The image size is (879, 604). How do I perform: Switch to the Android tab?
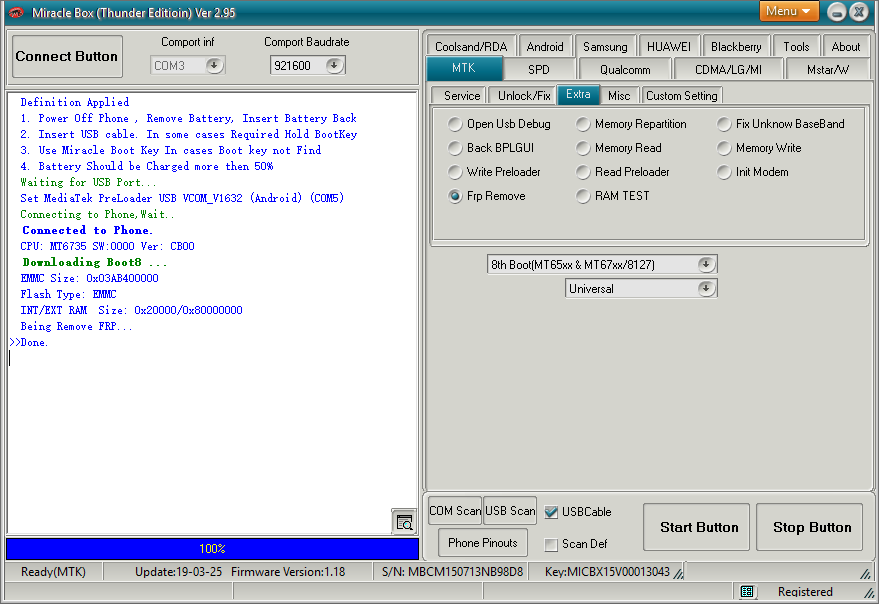[545, 47]
